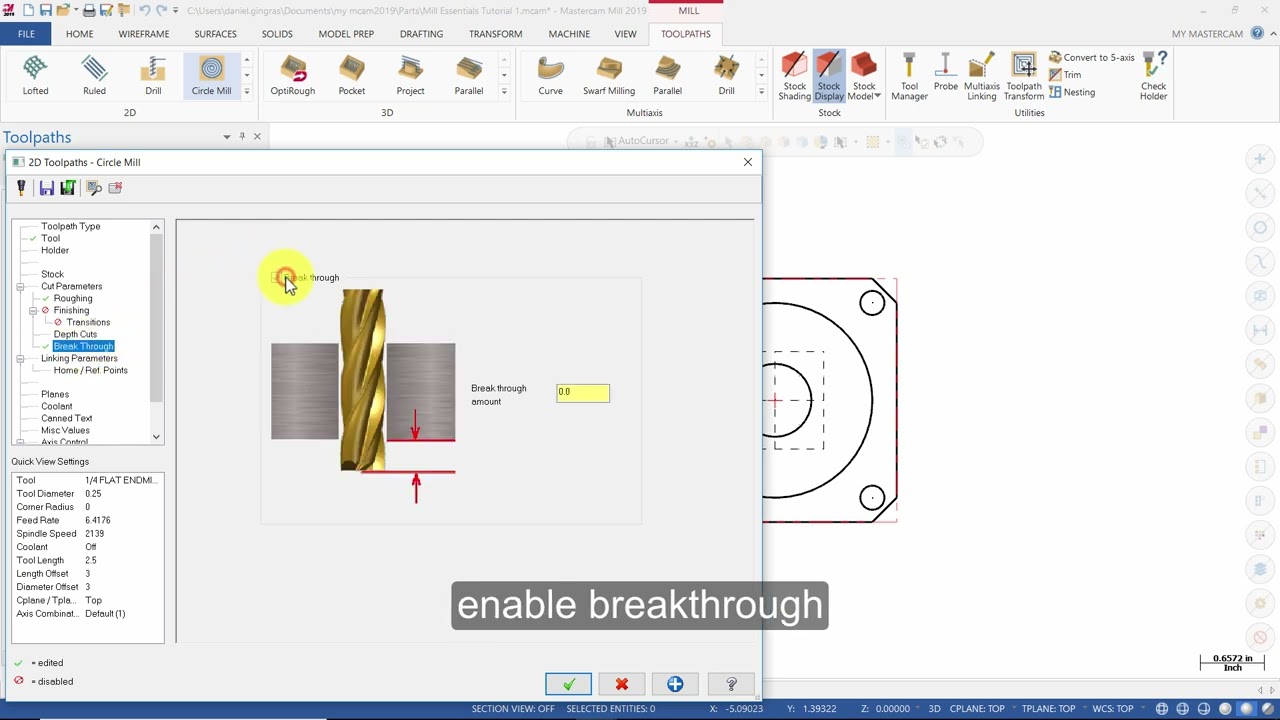Viewport: 1280px width, 720px height.
Task: Switch to the TRANSFORM ribbon tab
Action: (x=495, y=34)
